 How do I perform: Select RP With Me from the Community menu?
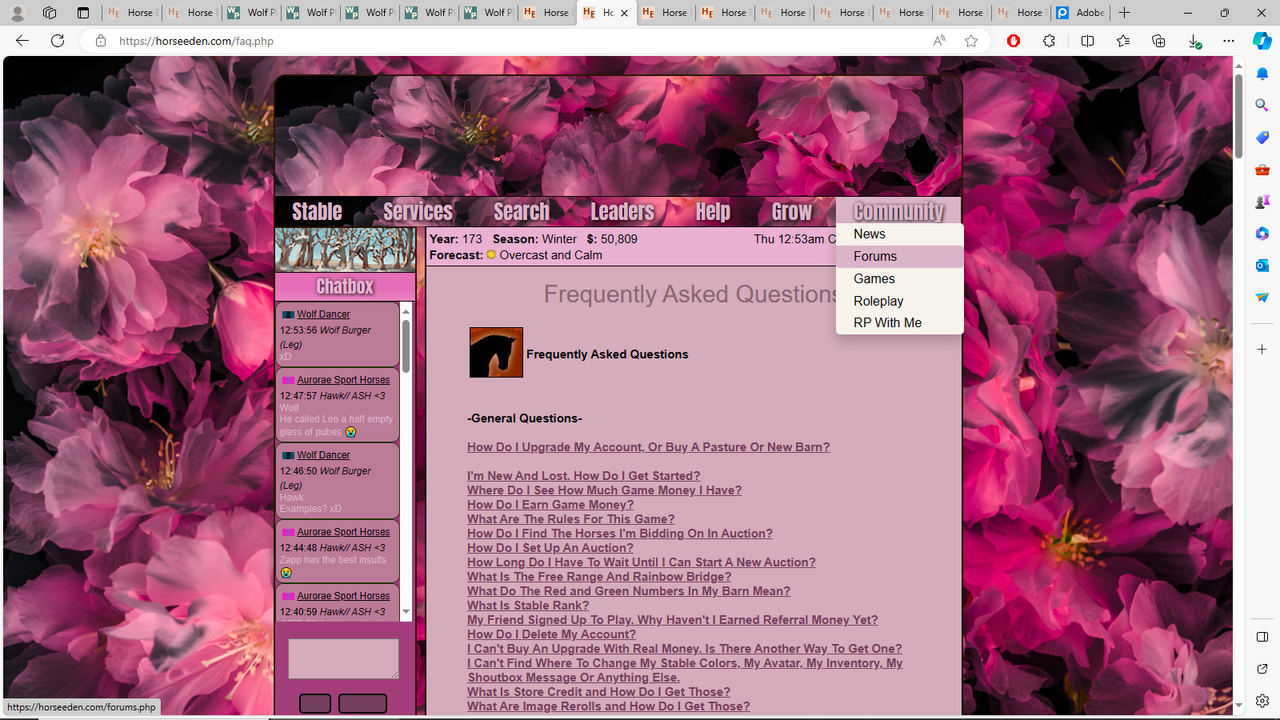pyautogui.click(x=887, y=322)
